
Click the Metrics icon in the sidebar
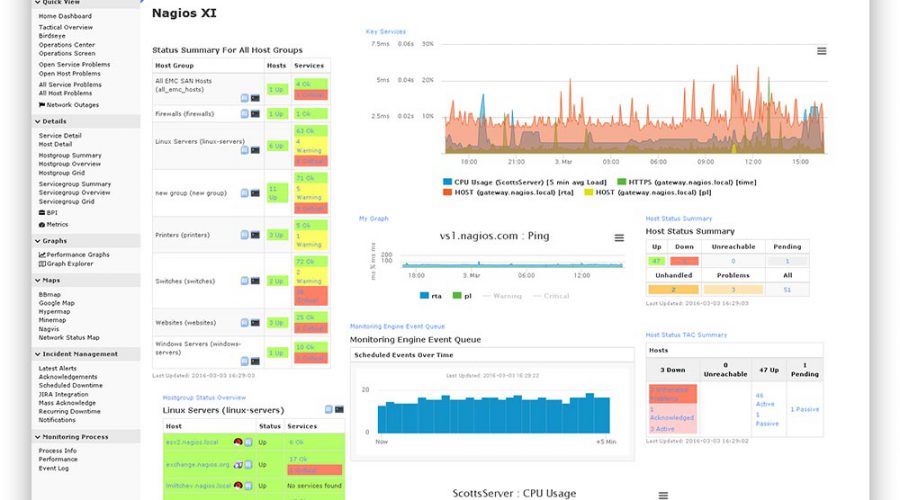tap(42, 224)
